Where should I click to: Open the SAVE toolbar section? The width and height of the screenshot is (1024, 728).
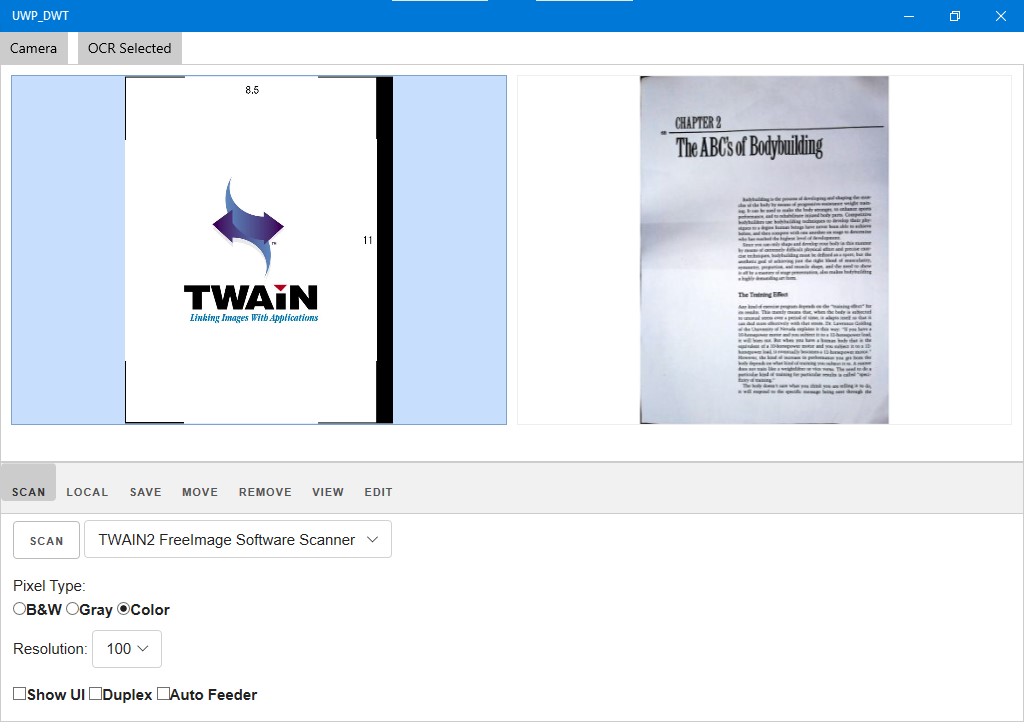(x=145, y=491)
